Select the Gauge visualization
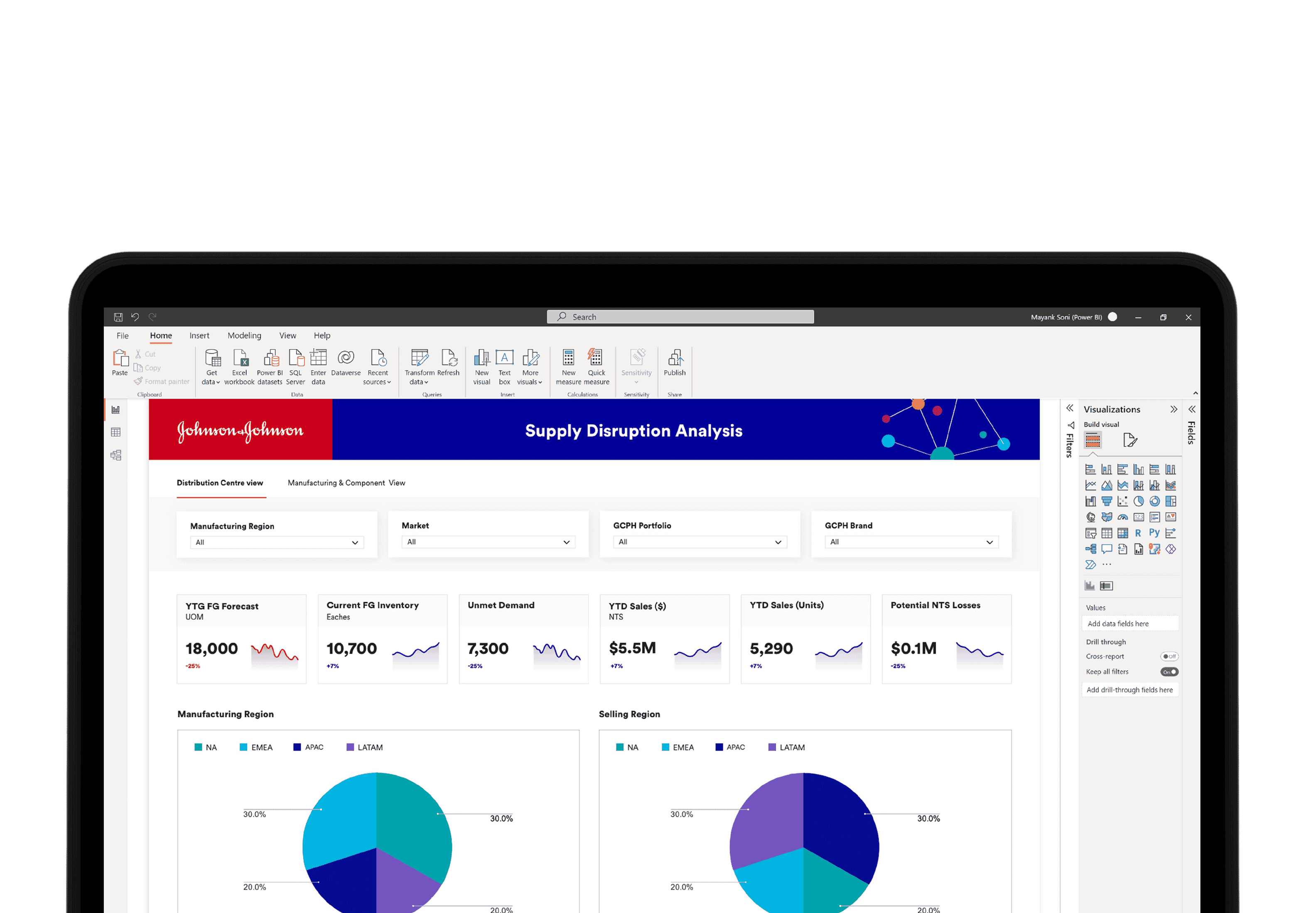1316x913 pixels. click(x=1123, y=518)
